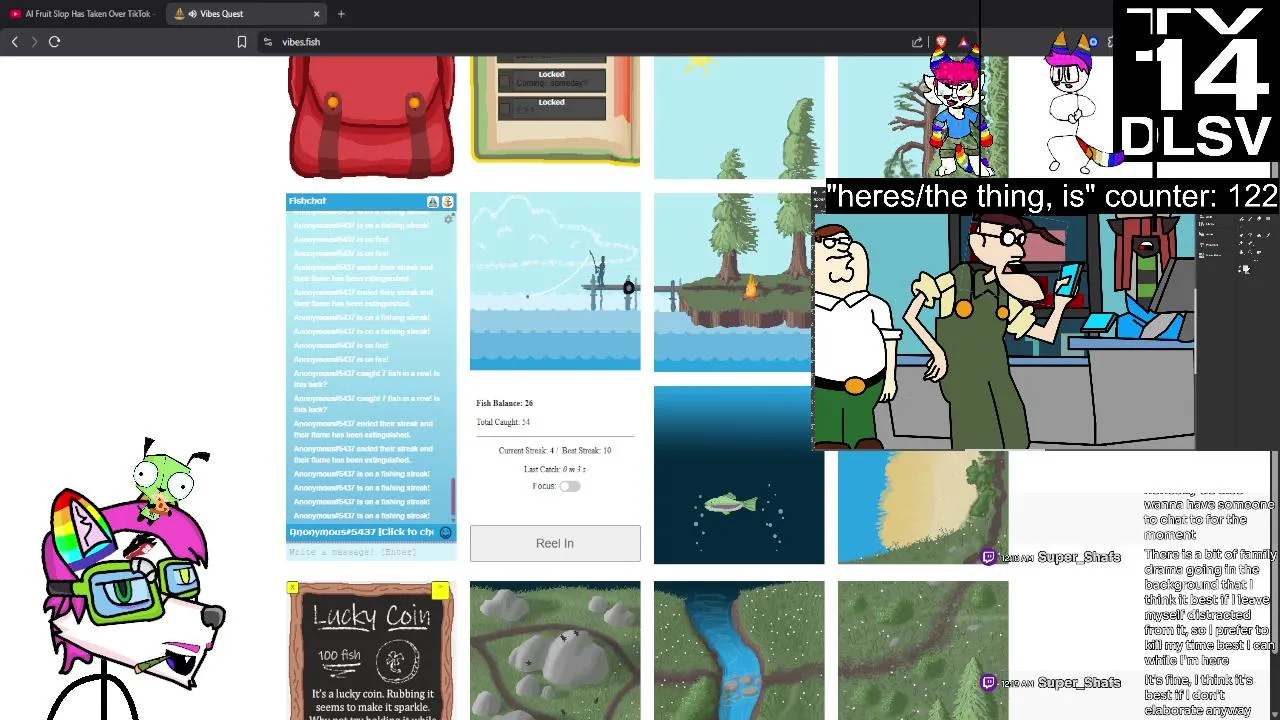
Task: Switch to AI Fruit Slop TikTok tab
Action: 80,14
